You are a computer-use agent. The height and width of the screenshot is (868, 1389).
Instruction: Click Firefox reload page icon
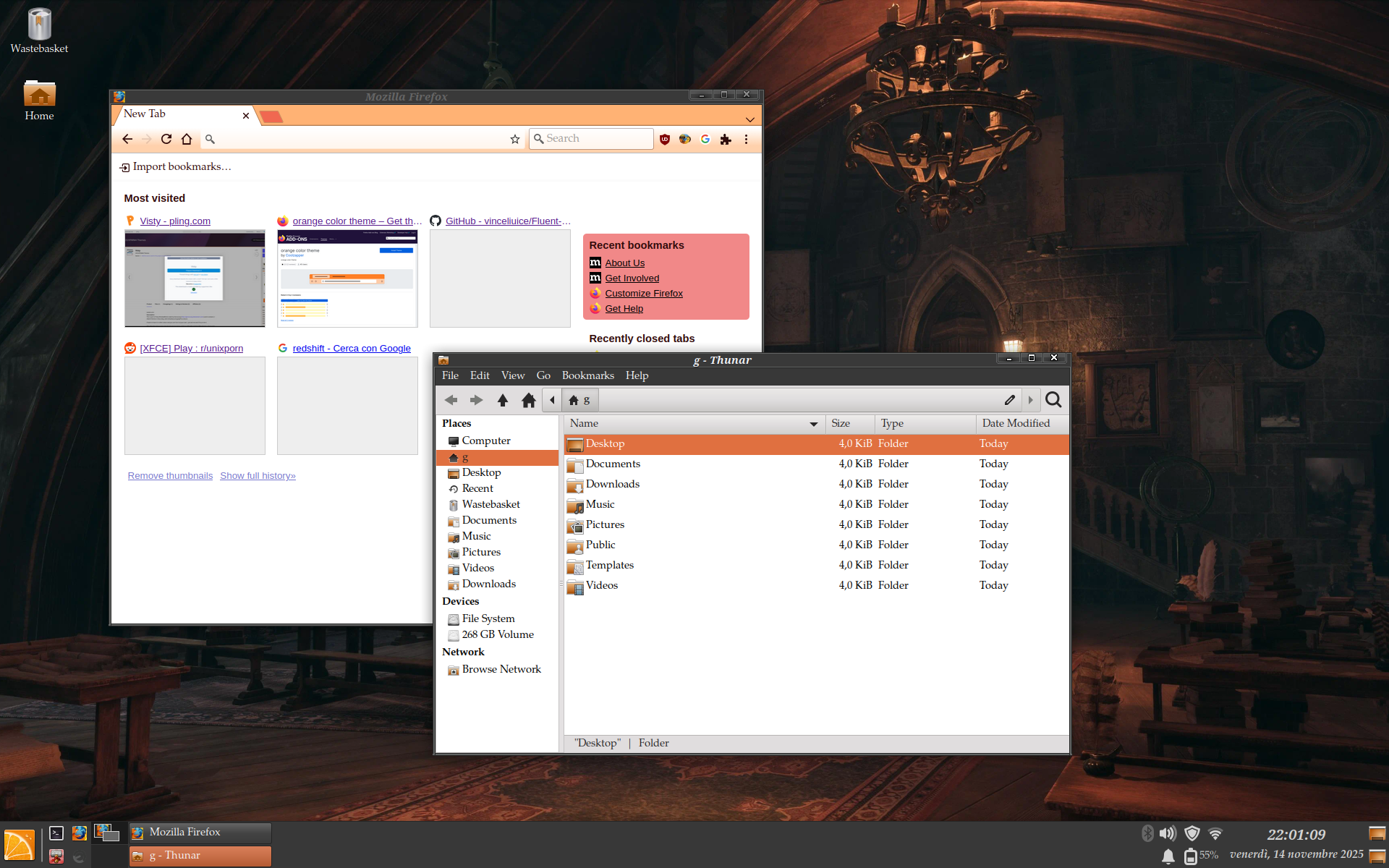click(166, 139)
